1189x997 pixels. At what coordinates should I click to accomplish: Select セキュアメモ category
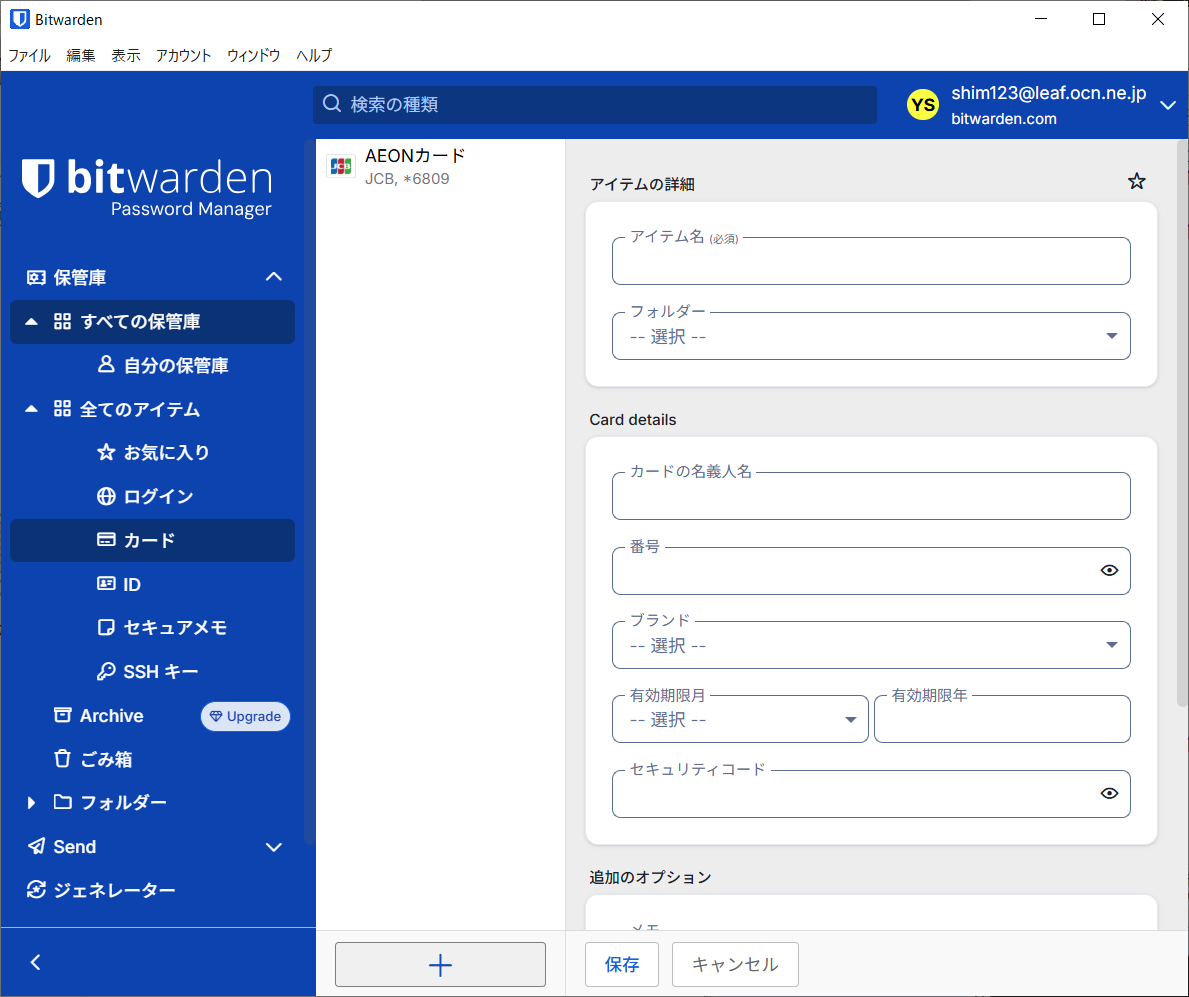pos(175,628)
